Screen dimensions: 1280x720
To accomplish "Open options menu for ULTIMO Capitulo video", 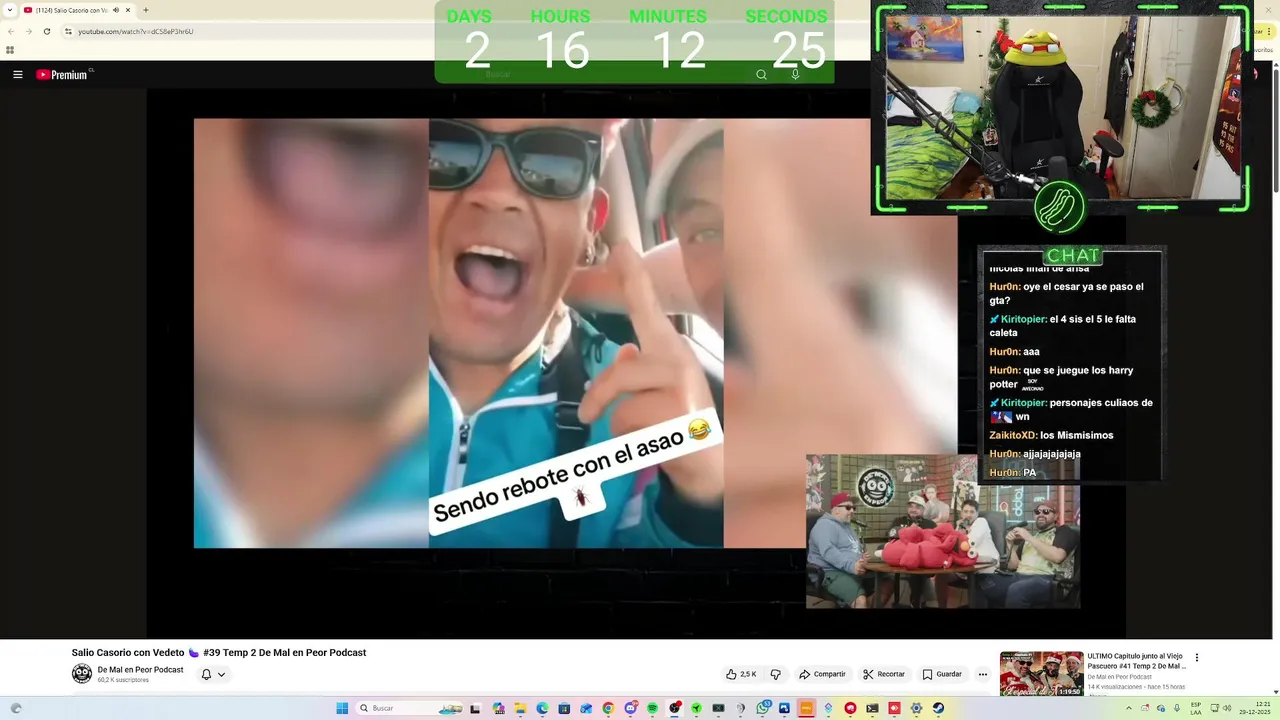I will (x=1197, y=658).
